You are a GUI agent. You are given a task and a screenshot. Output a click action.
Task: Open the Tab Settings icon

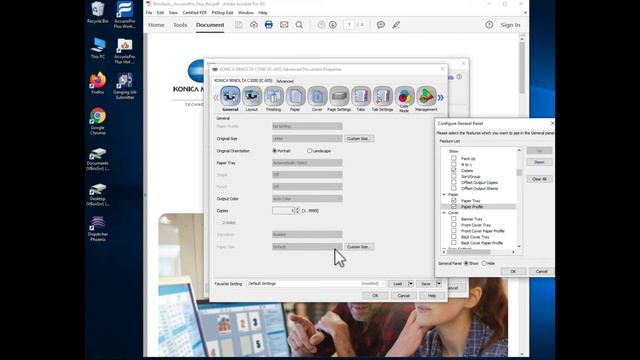(x=382, y=96)
